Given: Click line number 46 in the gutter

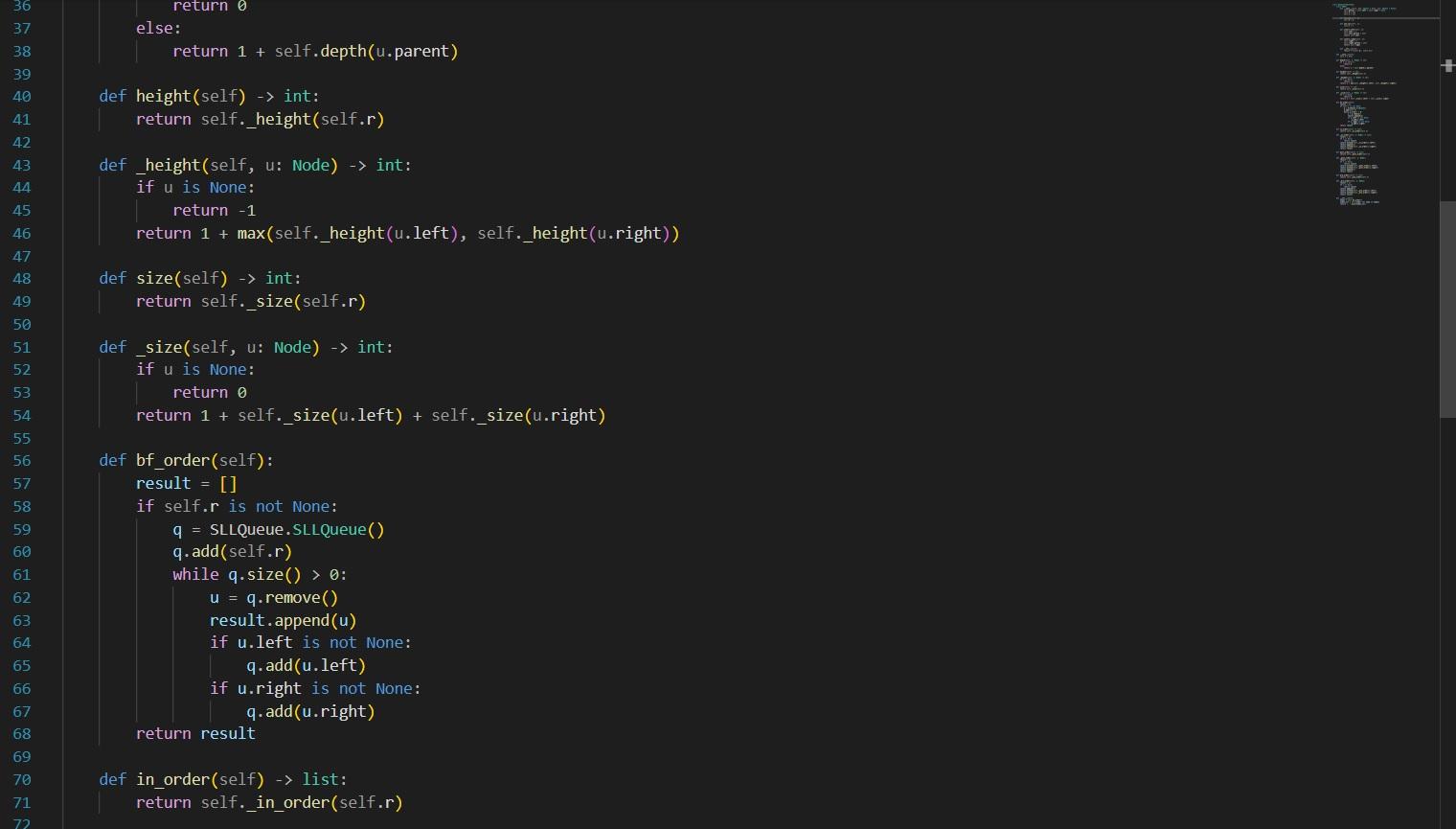Looking at the screenshot, I should 22,234.
